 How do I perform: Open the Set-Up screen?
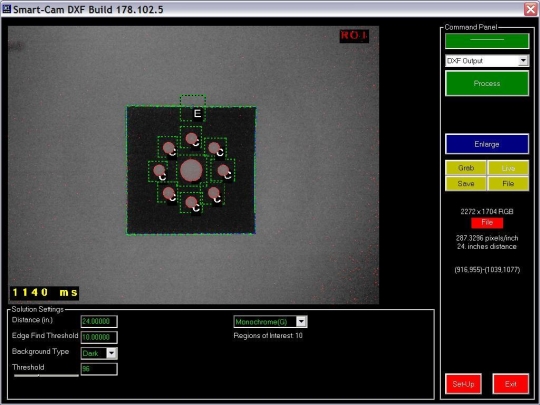(463, 384)
